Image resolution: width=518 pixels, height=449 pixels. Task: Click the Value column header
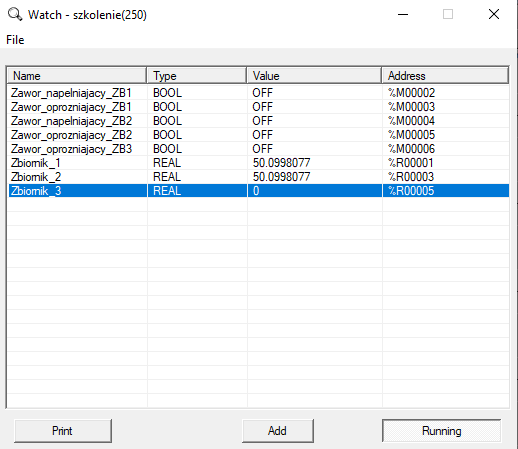(x=314, y=75)
